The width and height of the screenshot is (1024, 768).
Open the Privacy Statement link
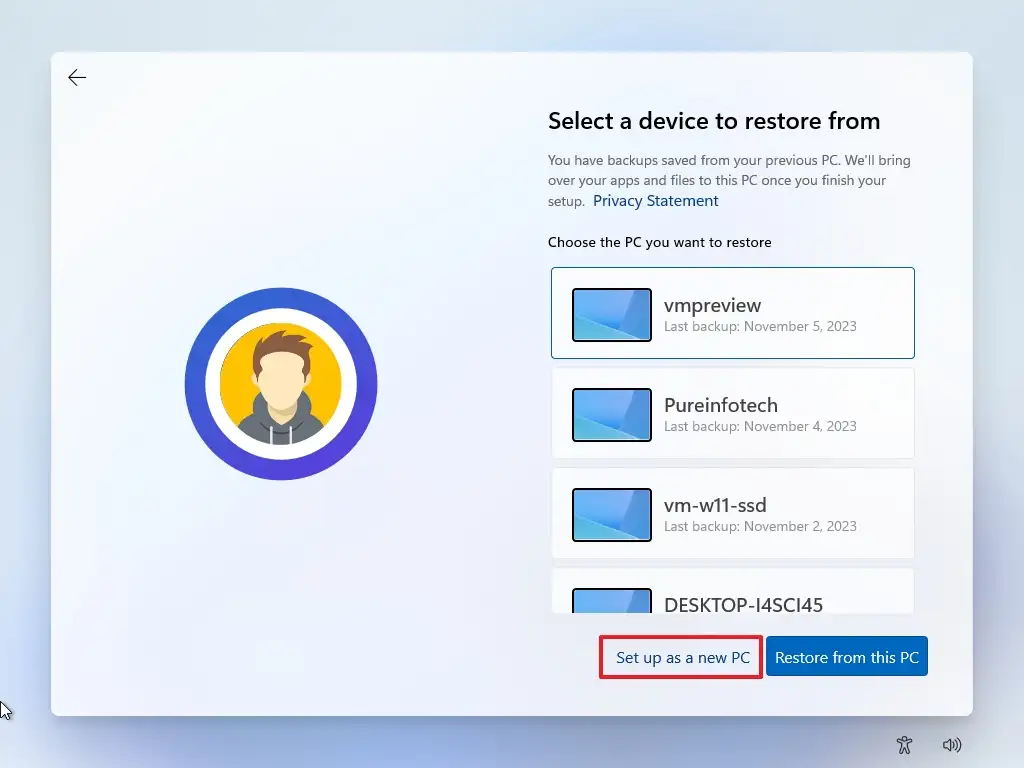click(655, 201)
